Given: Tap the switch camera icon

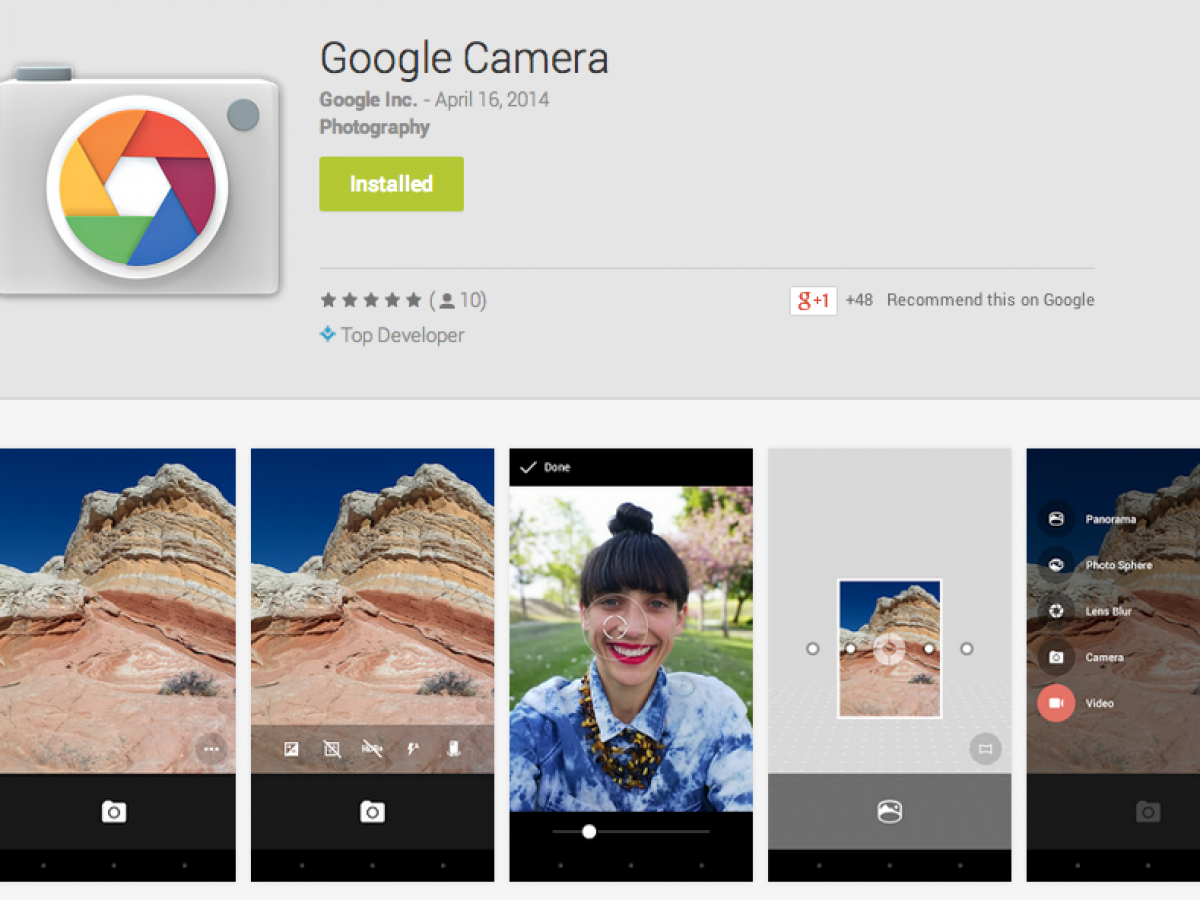Looking at the screenshot, I should [x=454, y=749].
